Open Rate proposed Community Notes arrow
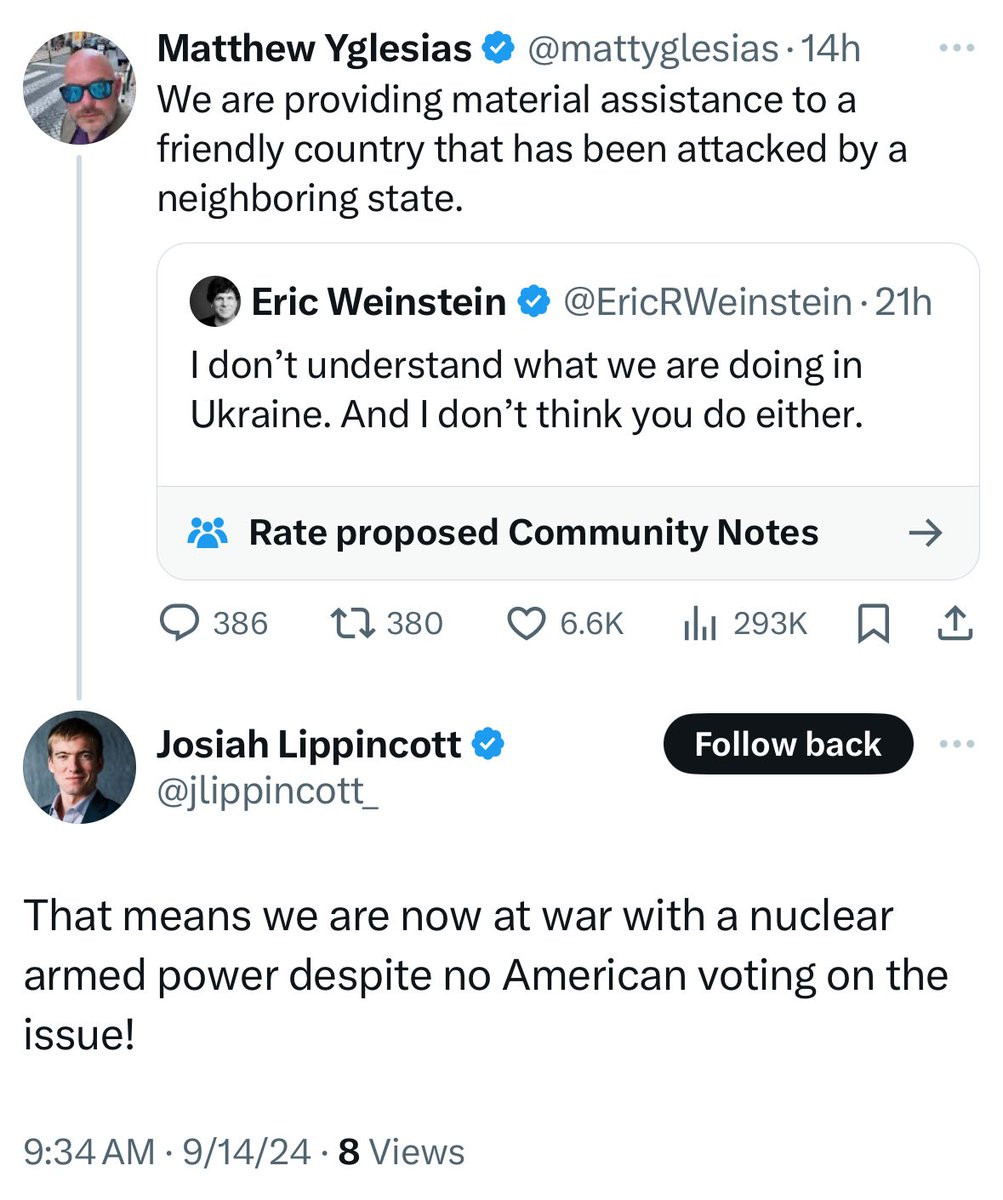The height and width of the screenshot is (1200, 1003). pyautogui.click(x=925, y=533)
